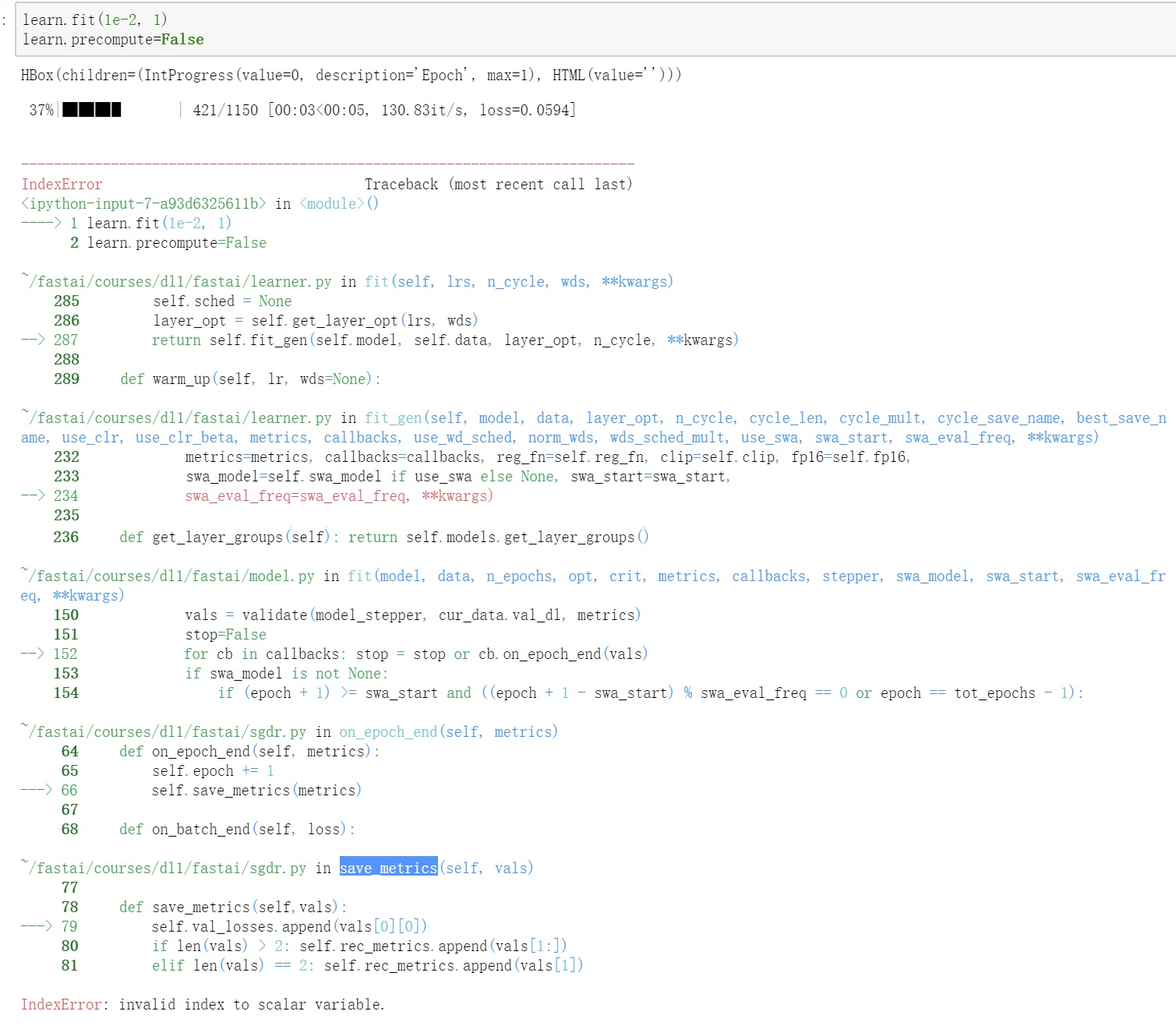Viewport: 1176px width, 1029px height.
Task: Click the final 'invalid index to scalar variable' message
Action: 251,1005
